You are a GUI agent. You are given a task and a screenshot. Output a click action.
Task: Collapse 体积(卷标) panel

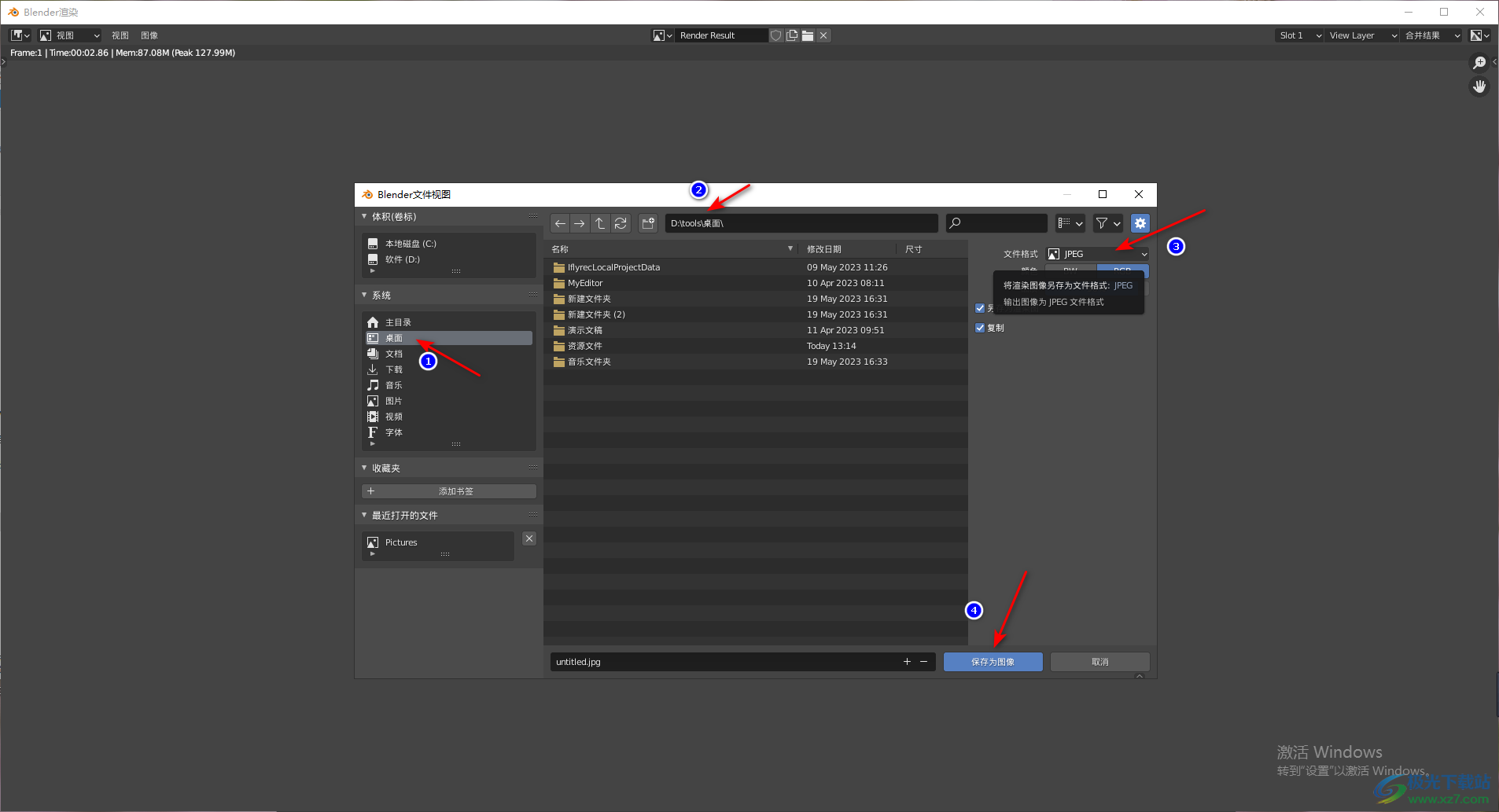[x=364, y=216]
